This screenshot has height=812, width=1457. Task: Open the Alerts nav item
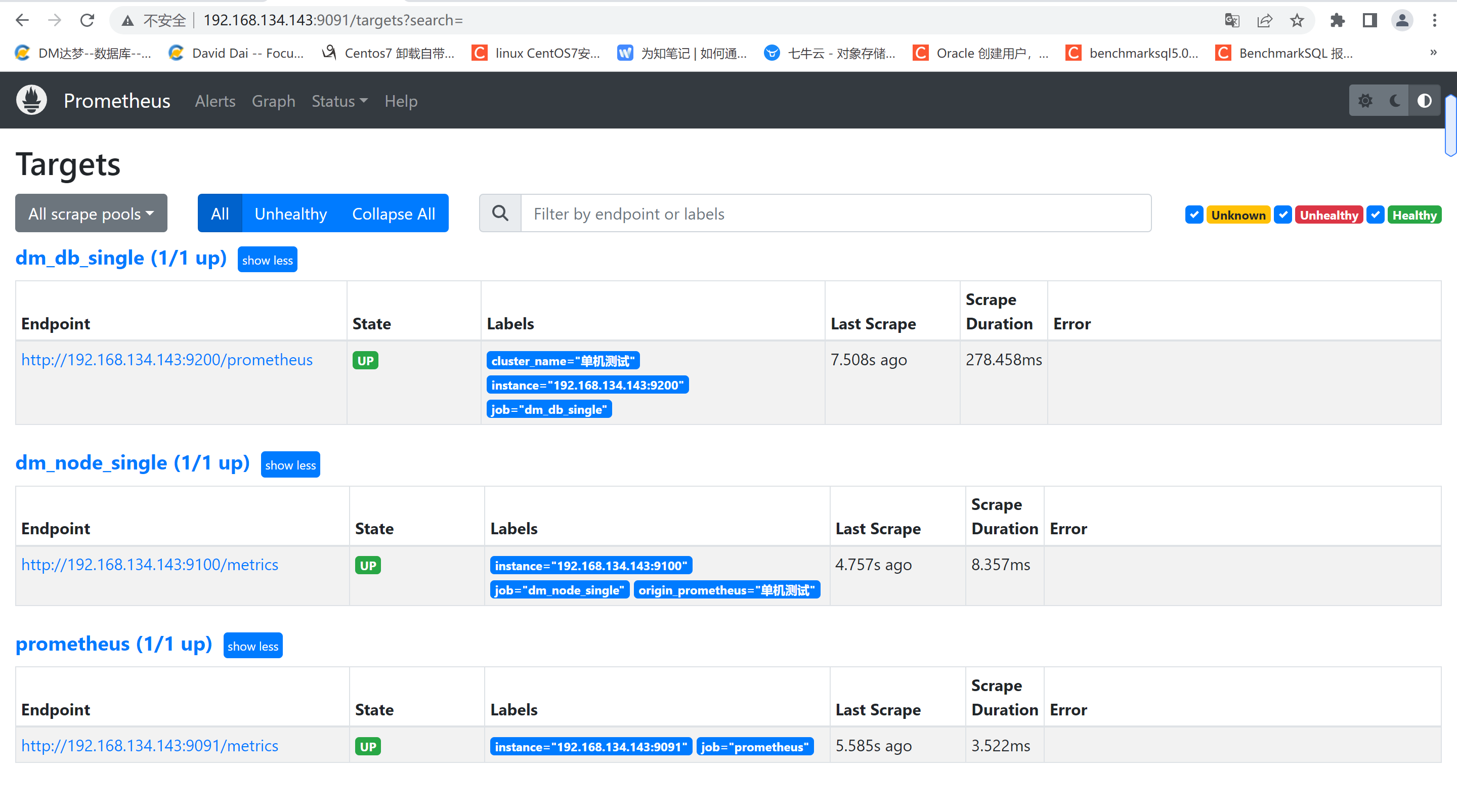pos(215,101)
